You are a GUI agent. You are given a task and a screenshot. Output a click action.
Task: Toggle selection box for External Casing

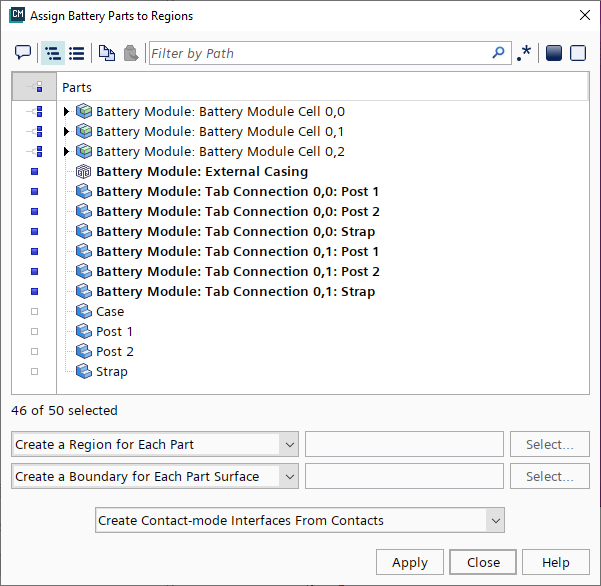(34, 172)
